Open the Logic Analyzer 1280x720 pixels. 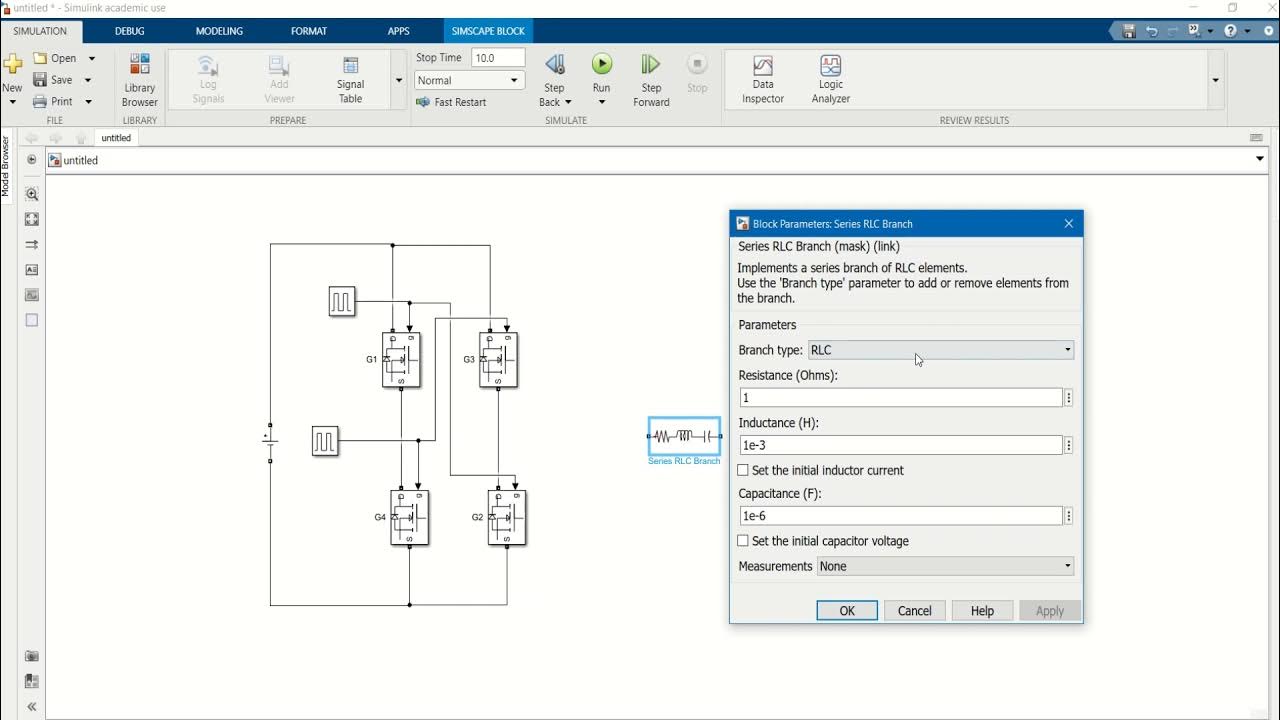pos(830,80)
